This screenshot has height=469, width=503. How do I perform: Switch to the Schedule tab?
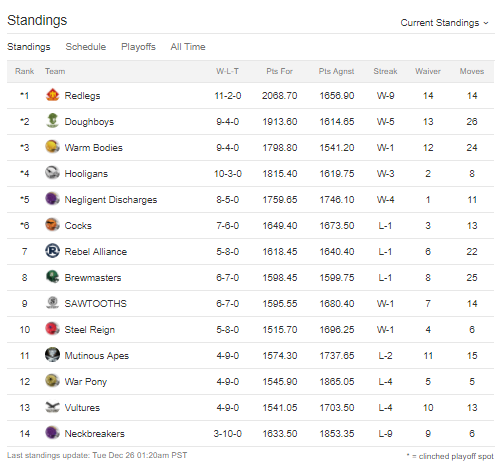pyautogui.click(x=86, y=47)
